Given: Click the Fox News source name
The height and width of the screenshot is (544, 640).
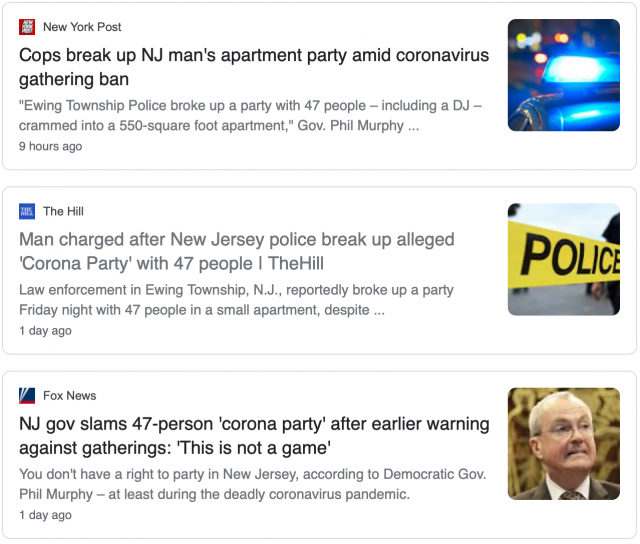Looking at the screenshot, I should click(x=70, y=396).
